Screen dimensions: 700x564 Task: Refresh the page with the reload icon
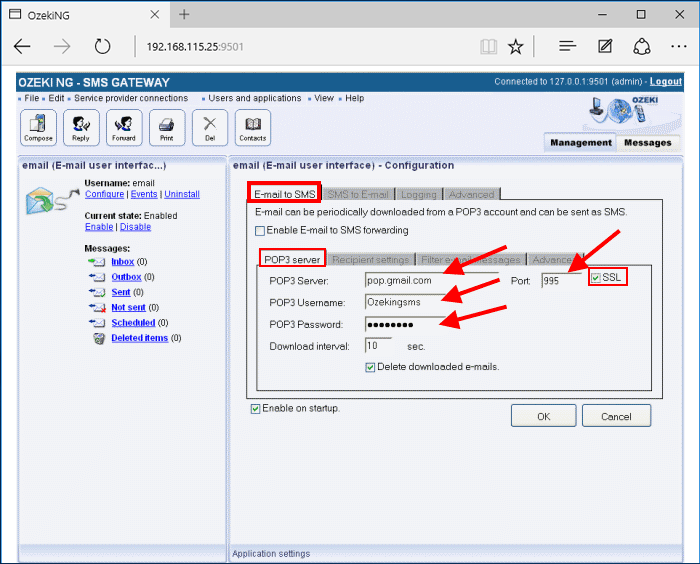pyautogui.click(x=102, y=46)
